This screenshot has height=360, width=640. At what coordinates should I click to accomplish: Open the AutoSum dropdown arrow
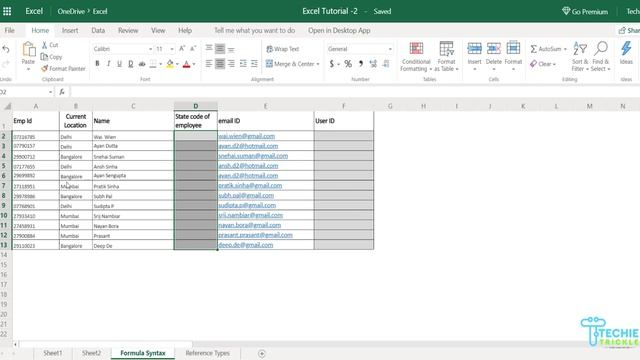[565, 49]
